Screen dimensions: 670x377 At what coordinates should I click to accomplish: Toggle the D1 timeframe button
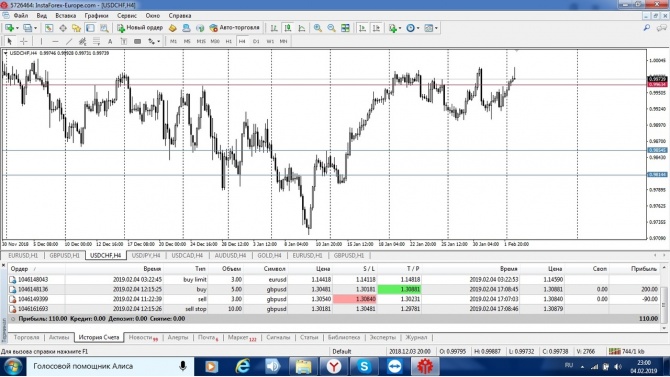(256, 41)
